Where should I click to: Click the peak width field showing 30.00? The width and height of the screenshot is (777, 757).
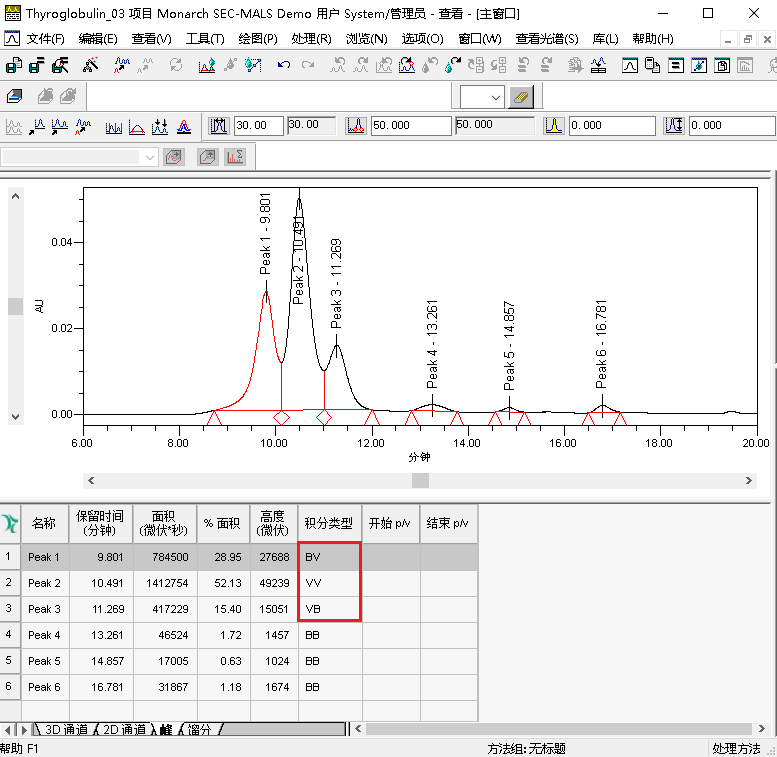click(x=258, y=126)
